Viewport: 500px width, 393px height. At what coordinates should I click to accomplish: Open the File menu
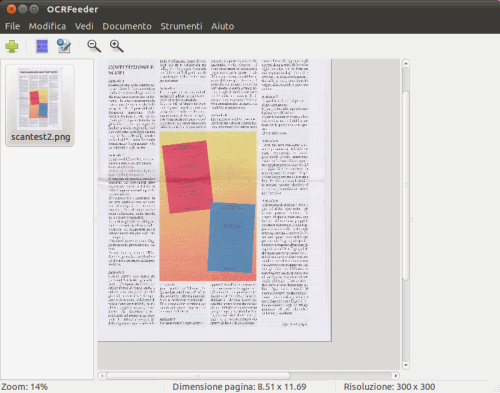(13, 26)
